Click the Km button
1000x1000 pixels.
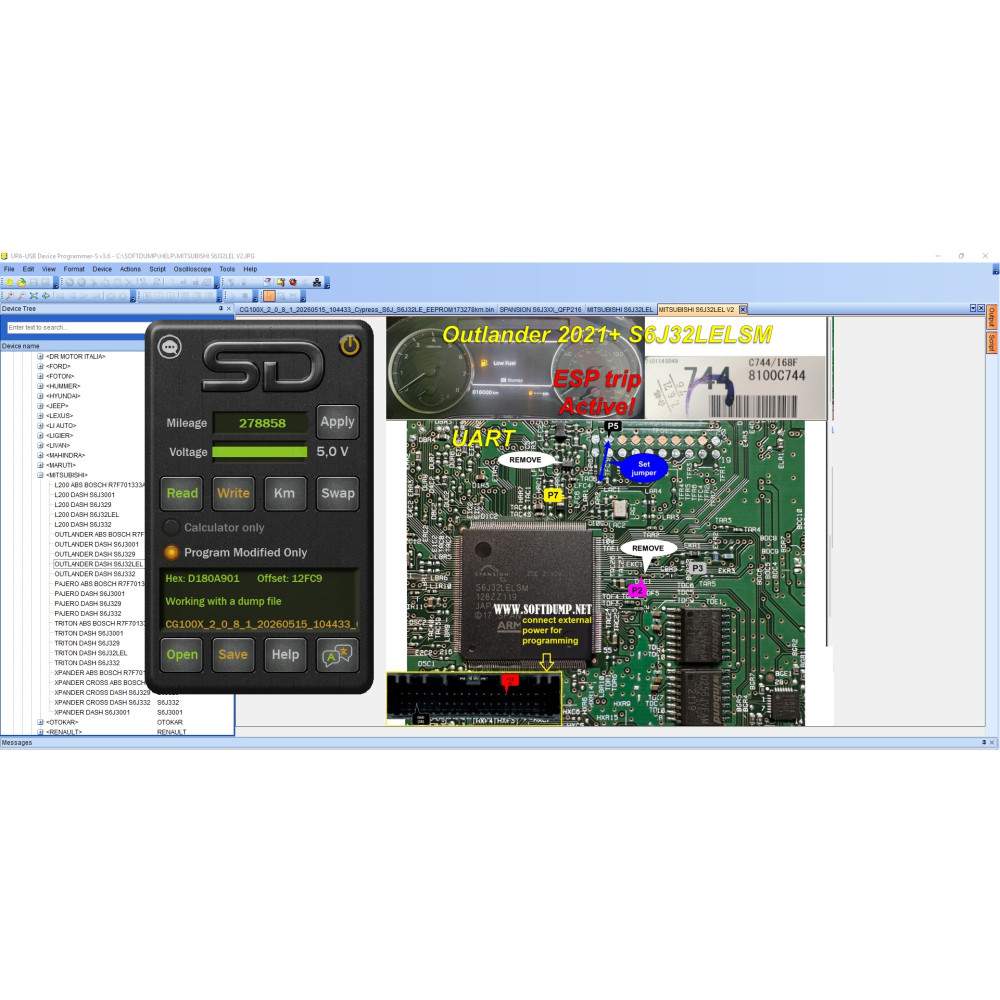click(284, 493)
